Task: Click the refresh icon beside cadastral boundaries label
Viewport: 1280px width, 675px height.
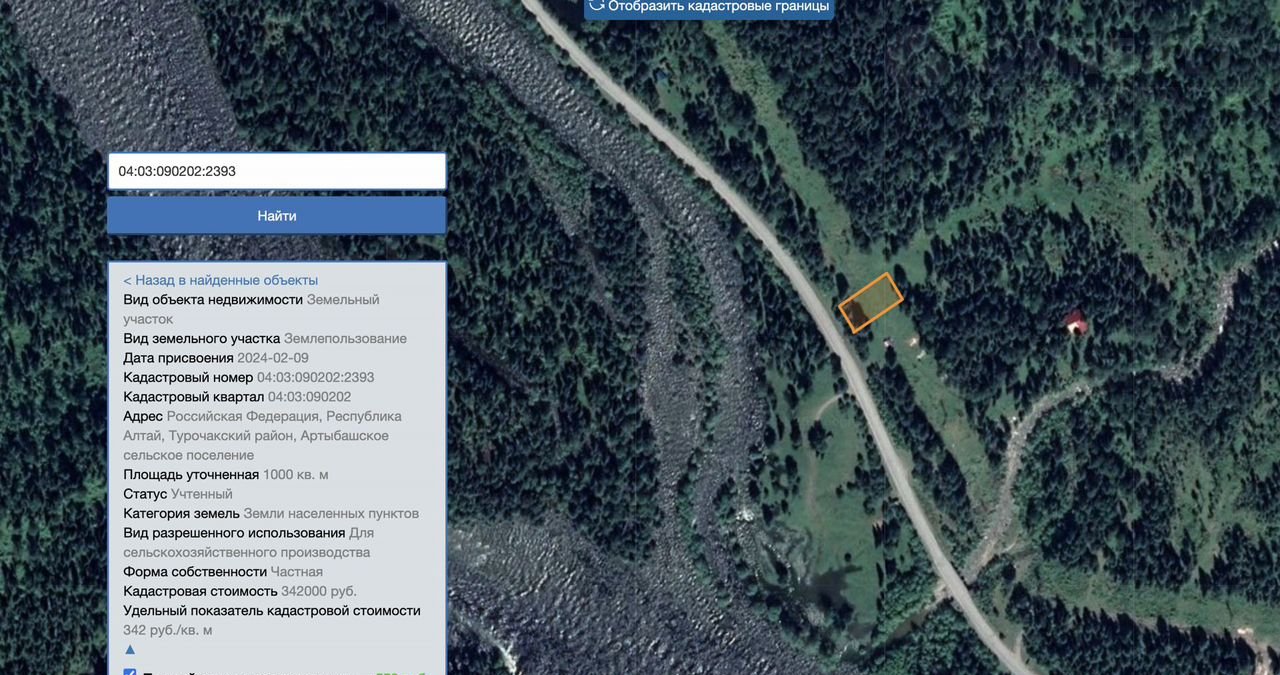Action: [x=597, y=5]
